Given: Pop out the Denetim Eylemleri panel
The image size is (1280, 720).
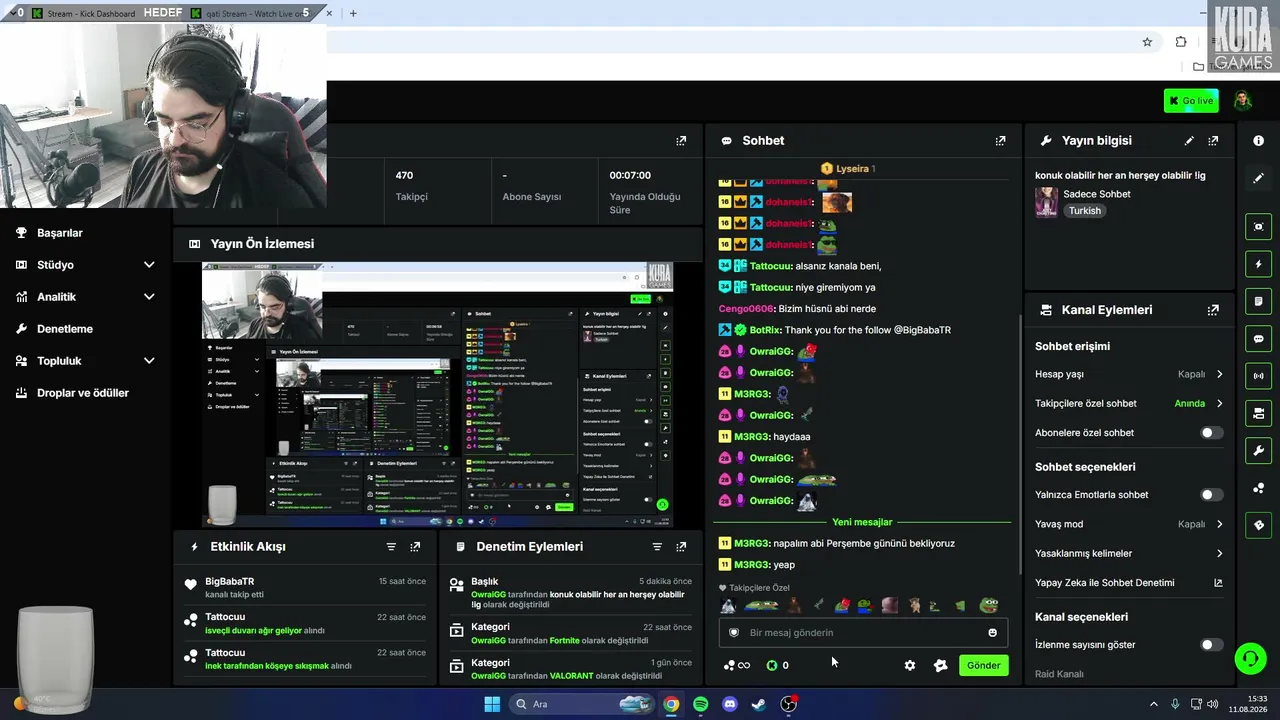Looking at the screenshot, I should [x=681, y=547].
